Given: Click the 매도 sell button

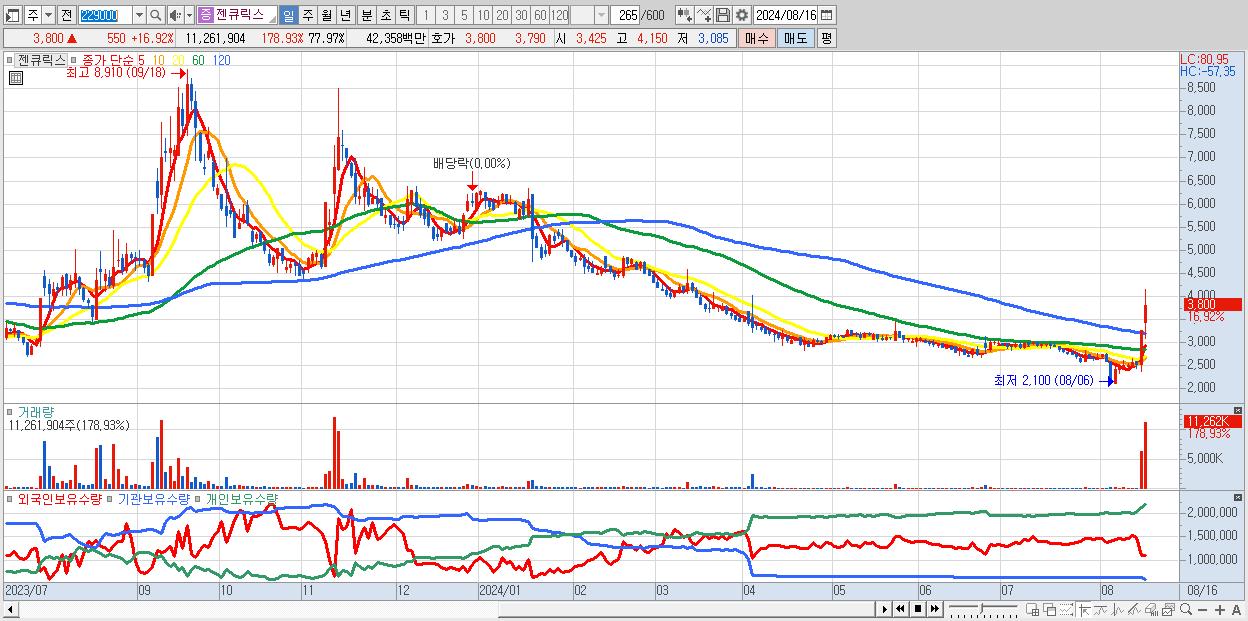Looking at the screenshot, I should 795,38.
